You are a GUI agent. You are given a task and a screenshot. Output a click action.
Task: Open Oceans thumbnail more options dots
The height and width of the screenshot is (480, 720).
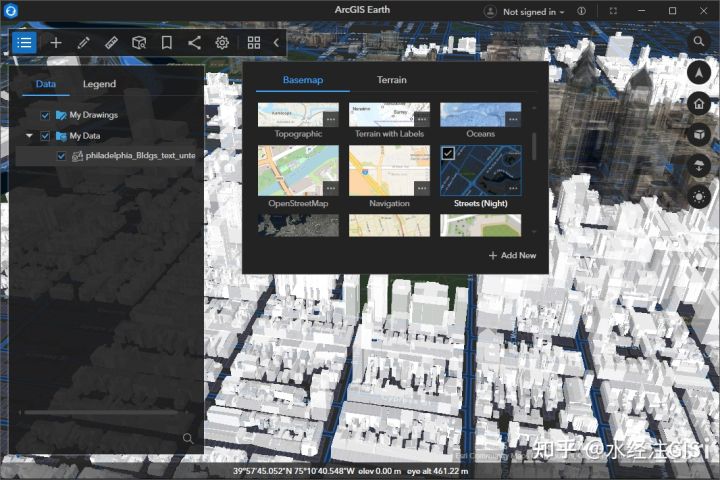click(x=513, y=119)
